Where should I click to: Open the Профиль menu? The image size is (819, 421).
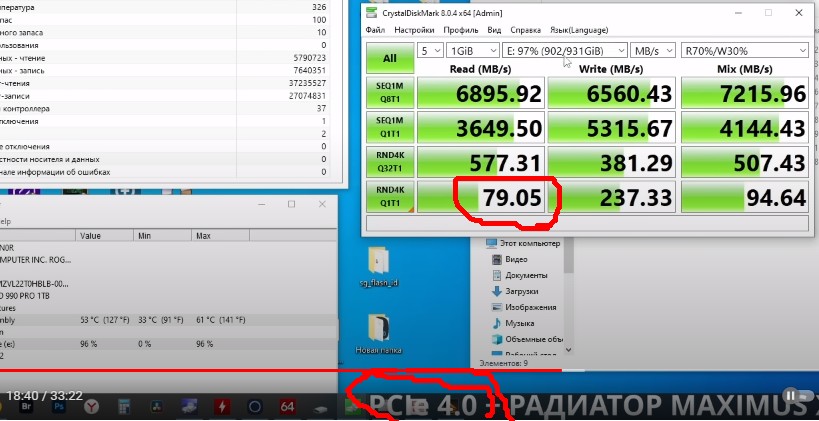[x=461, y=30]
